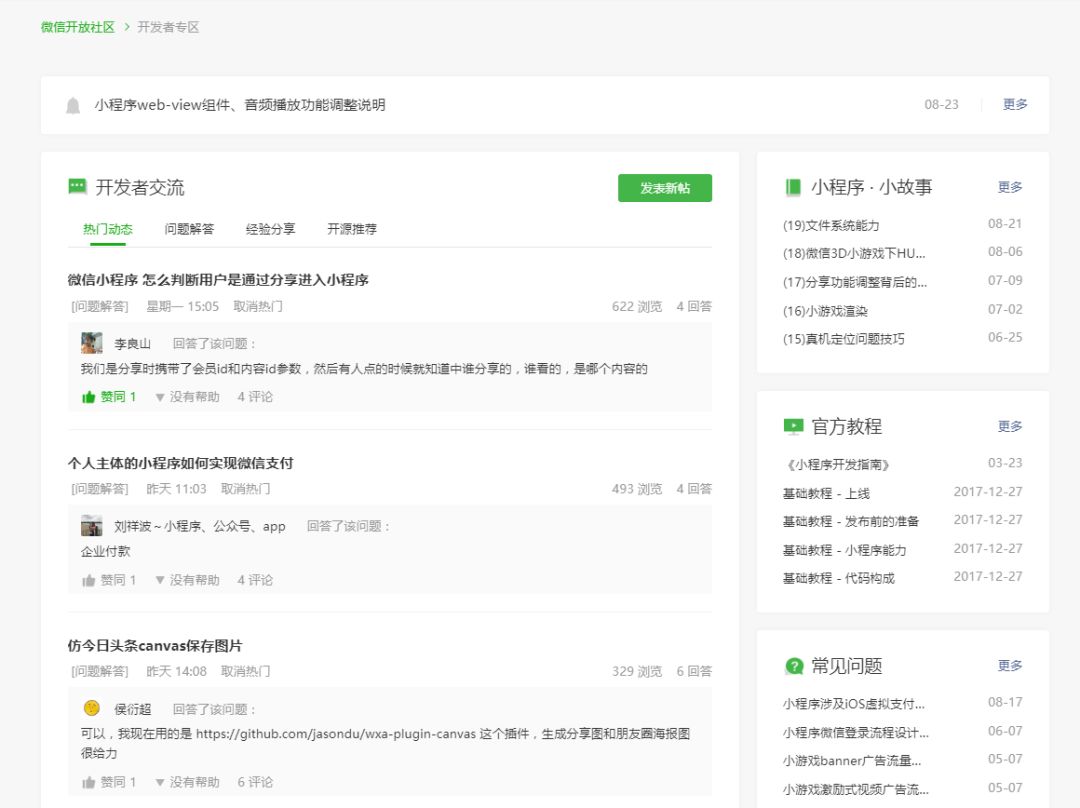Open story (15)真机定位问题技巧
The width and height of the screenshot is (1080, 808).
(x=844, y=339)
